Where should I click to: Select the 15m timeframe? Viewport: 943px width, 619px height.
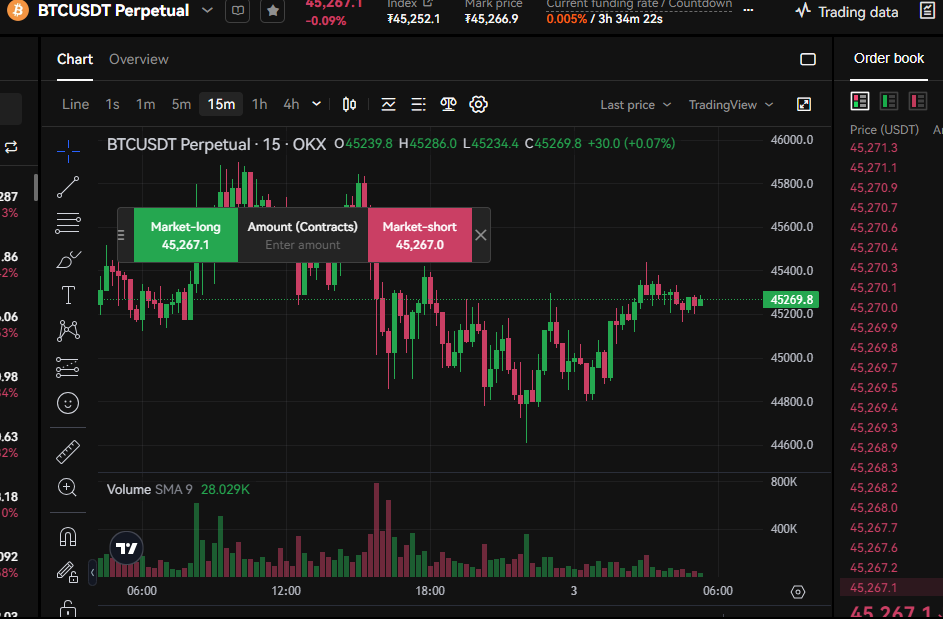coord(221,104)
